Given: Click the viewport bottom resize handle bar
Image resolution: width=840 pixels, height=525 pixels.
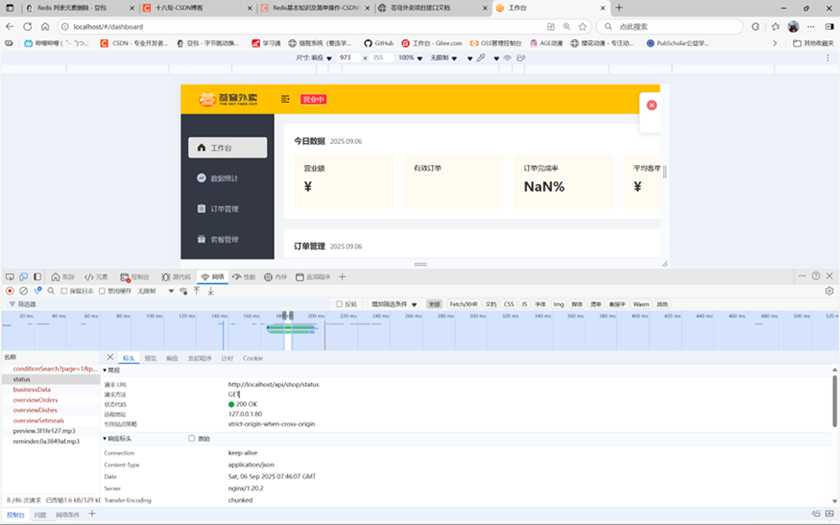Looking at the screenshot, I should pyautogui.click(x=421, y=264).
